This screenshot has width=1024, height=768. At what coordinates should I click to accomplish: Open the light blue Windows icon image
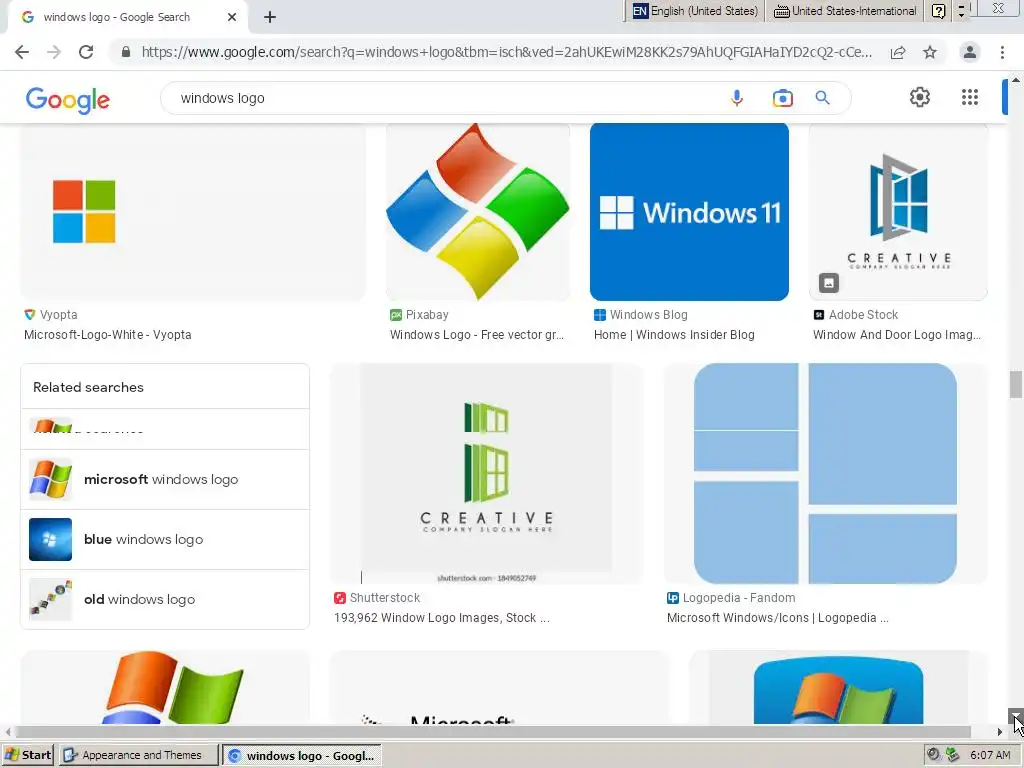[x=825, y=473]
